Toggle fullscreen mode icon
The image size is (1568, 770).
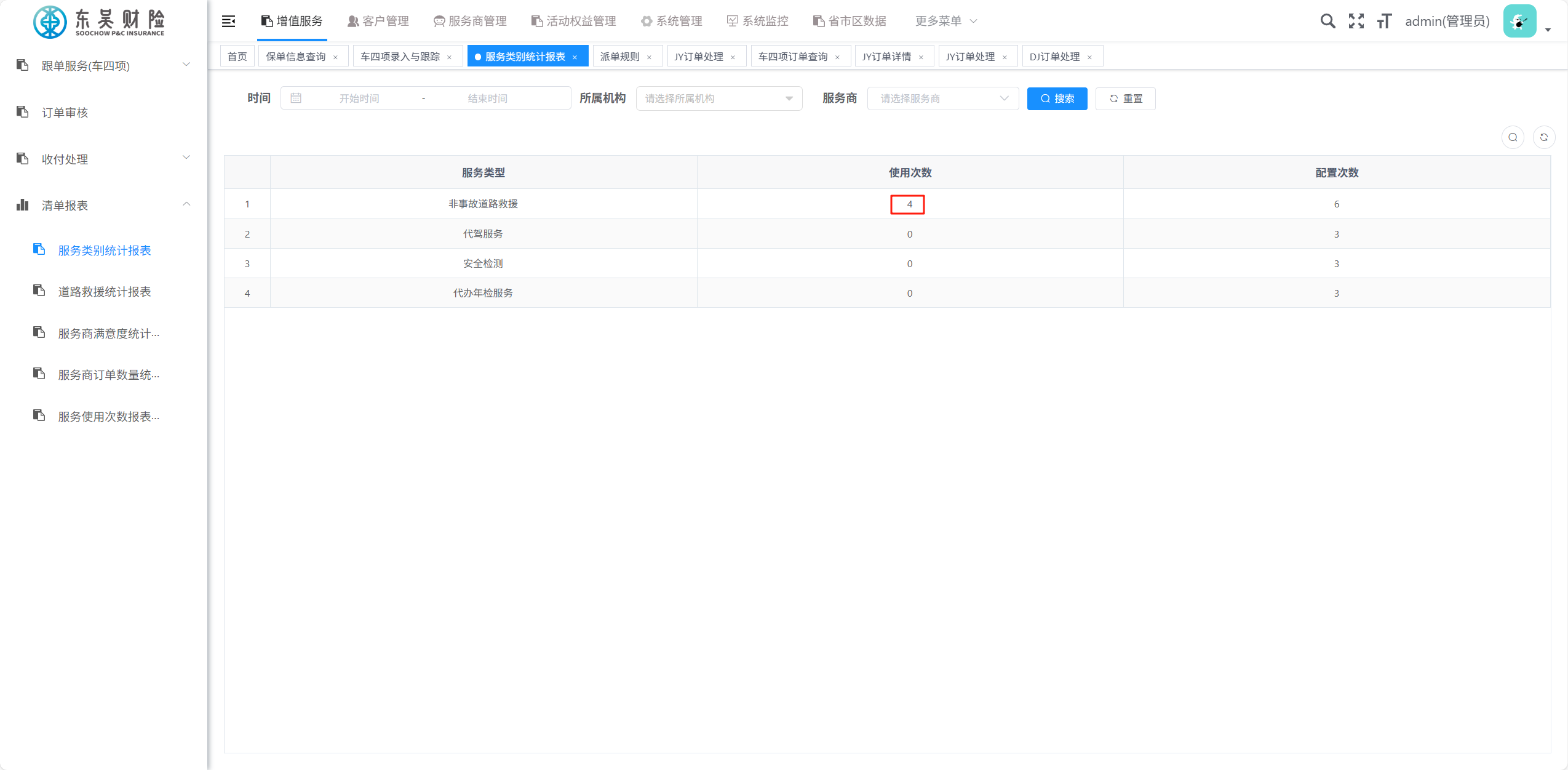[x=1356, y=22]
